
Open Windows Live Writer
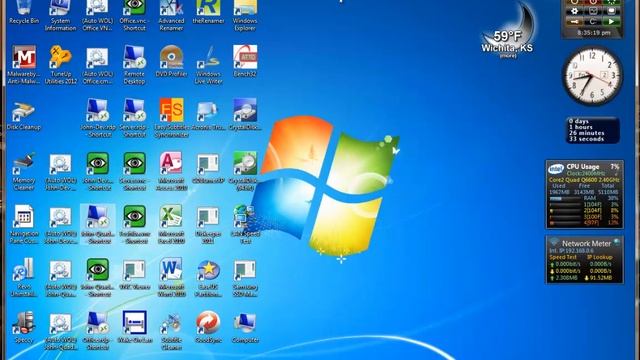click(x=208, y=64)
